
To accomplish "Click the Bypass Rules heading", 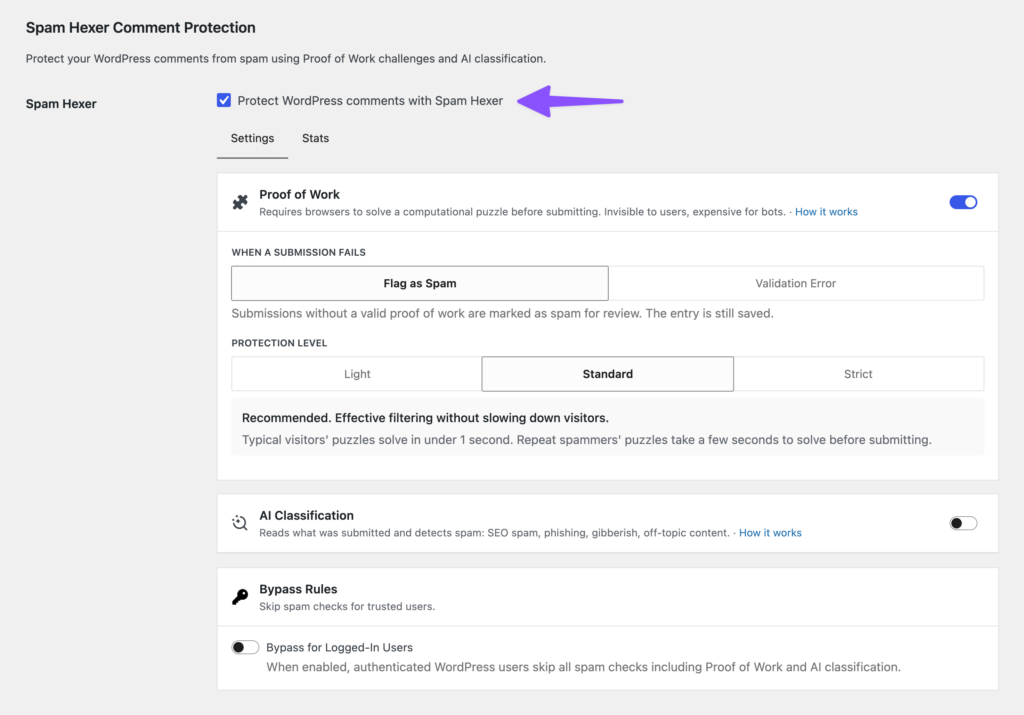I will pyautogui.click(x=298, y=589).
